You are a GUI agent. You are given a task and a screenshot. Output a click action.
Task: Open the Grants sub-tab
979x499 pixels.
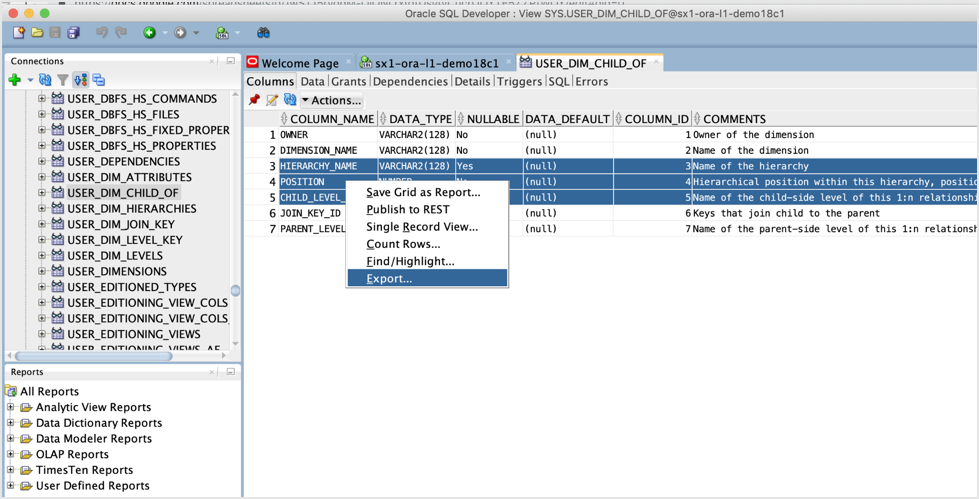(x=349, y=81)
